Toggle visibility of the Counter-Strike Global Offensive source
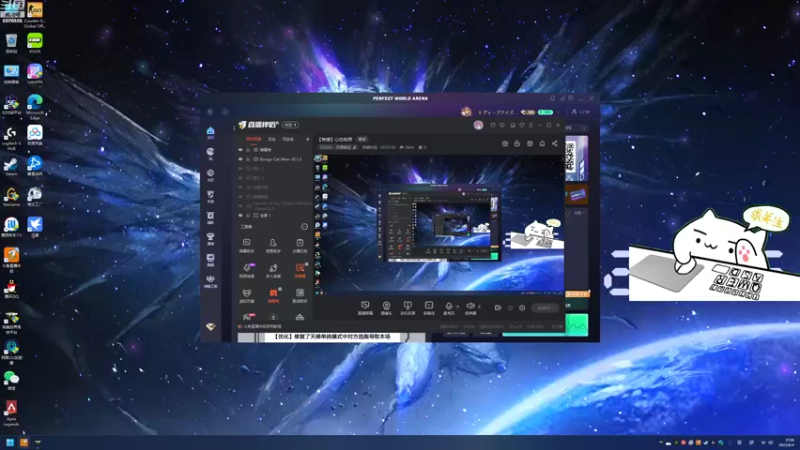This screenshot has width=800, height=450. point(240,206)
